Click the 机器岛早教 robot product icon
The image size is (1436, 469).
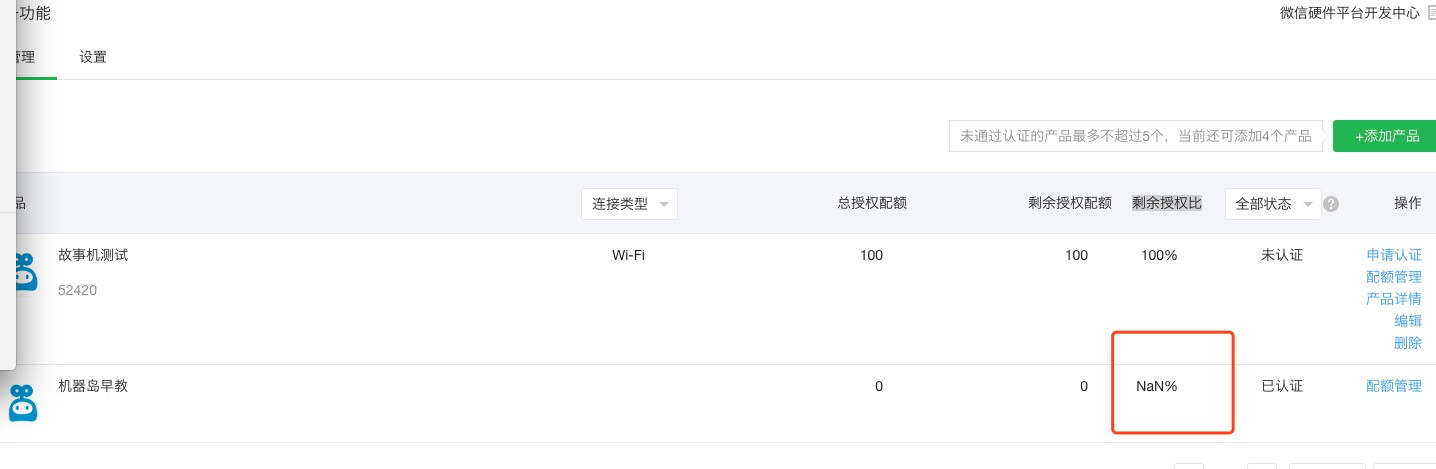coord(22,401)
